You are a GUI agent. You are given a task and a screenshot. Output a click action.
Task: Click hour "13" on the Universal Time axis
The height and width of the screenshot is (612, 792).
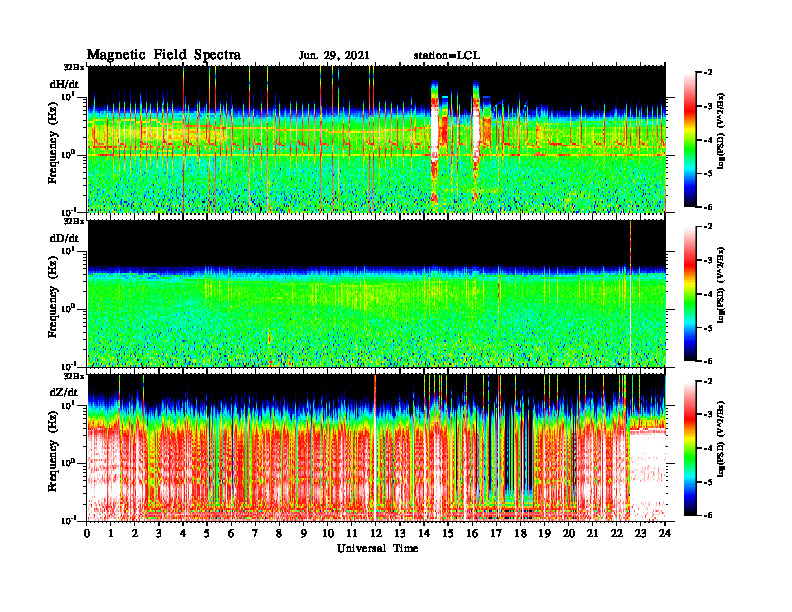tap(400, 534)
